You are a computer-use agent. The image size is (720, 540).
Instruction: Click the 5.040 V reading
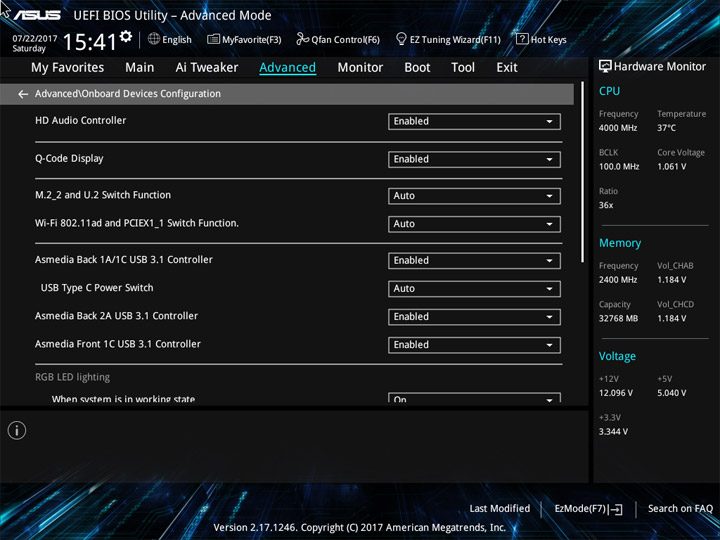click(672, 393)
